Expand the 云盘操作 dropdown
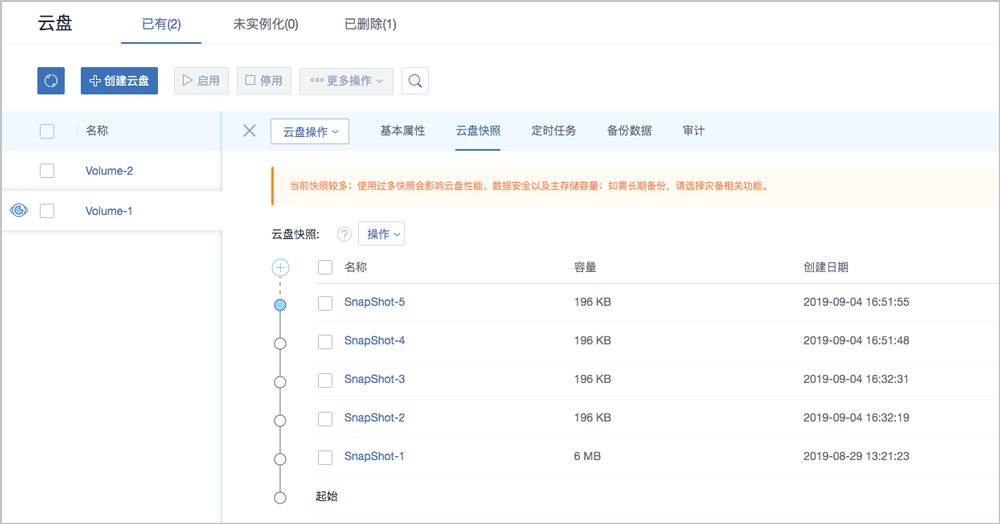The width and height of the screenshot is (1000, 524). click(309, 131)
